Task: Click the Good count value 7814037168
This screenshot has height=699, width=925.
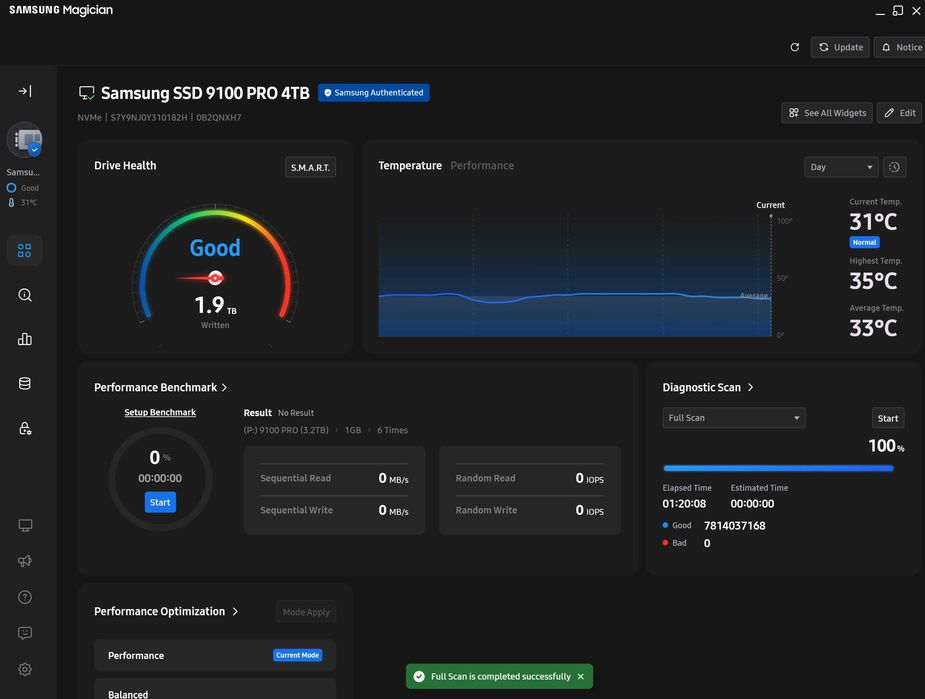Action: [734, 526]
